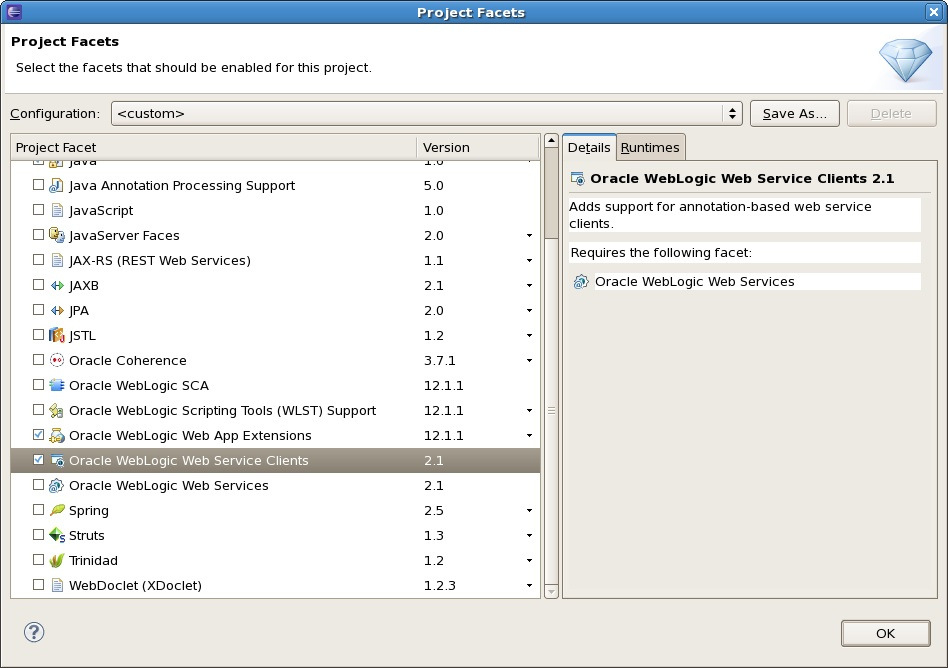The width and height of the screenshot is (948, 668).
Task: Check the Oracle Coherence checkbox
Action: (38, 360)
